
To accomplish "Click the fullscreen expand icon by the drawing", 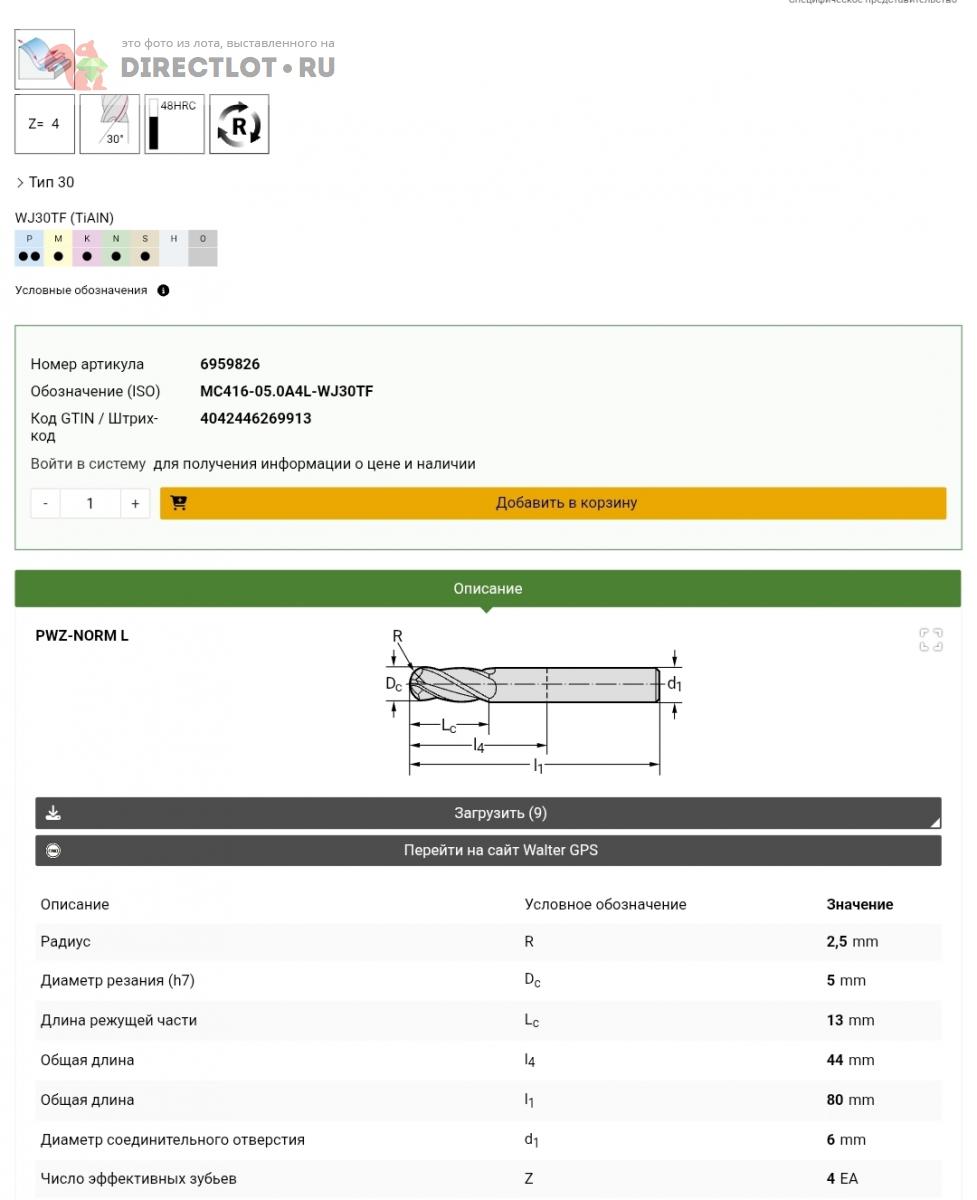I will tap(930, 640).
